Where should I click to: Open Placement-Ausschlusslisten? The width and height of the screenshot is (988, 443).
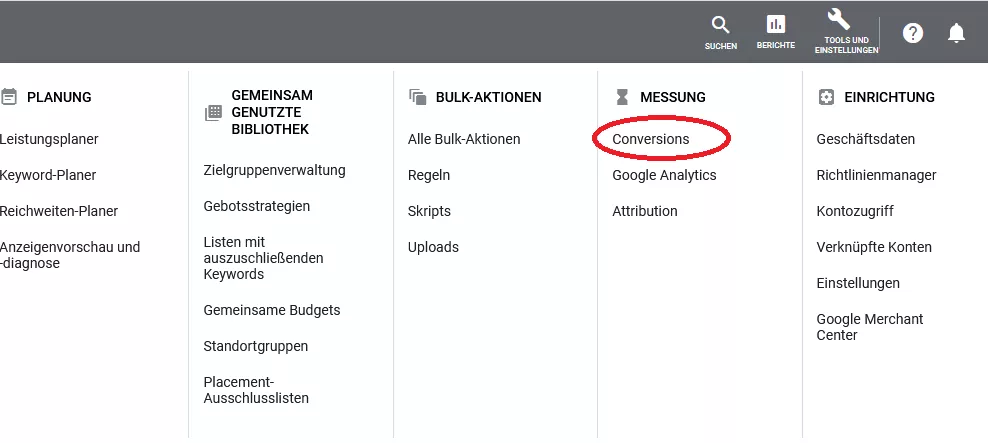point(256,390)
